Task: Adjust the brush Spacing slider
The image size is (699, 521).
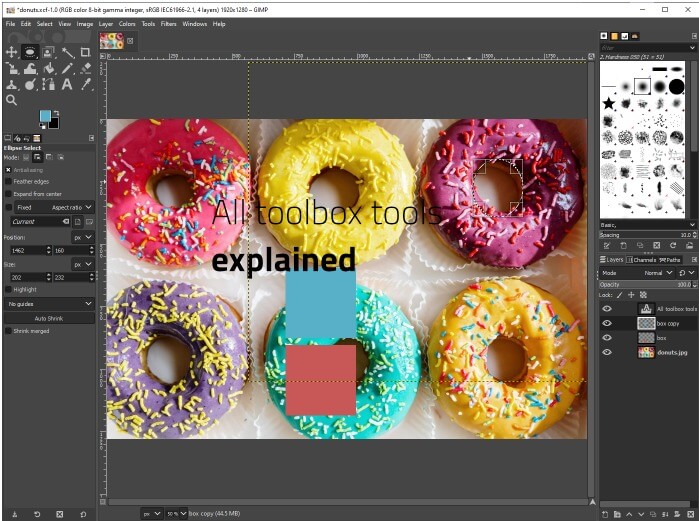Action: coord(646,235)
